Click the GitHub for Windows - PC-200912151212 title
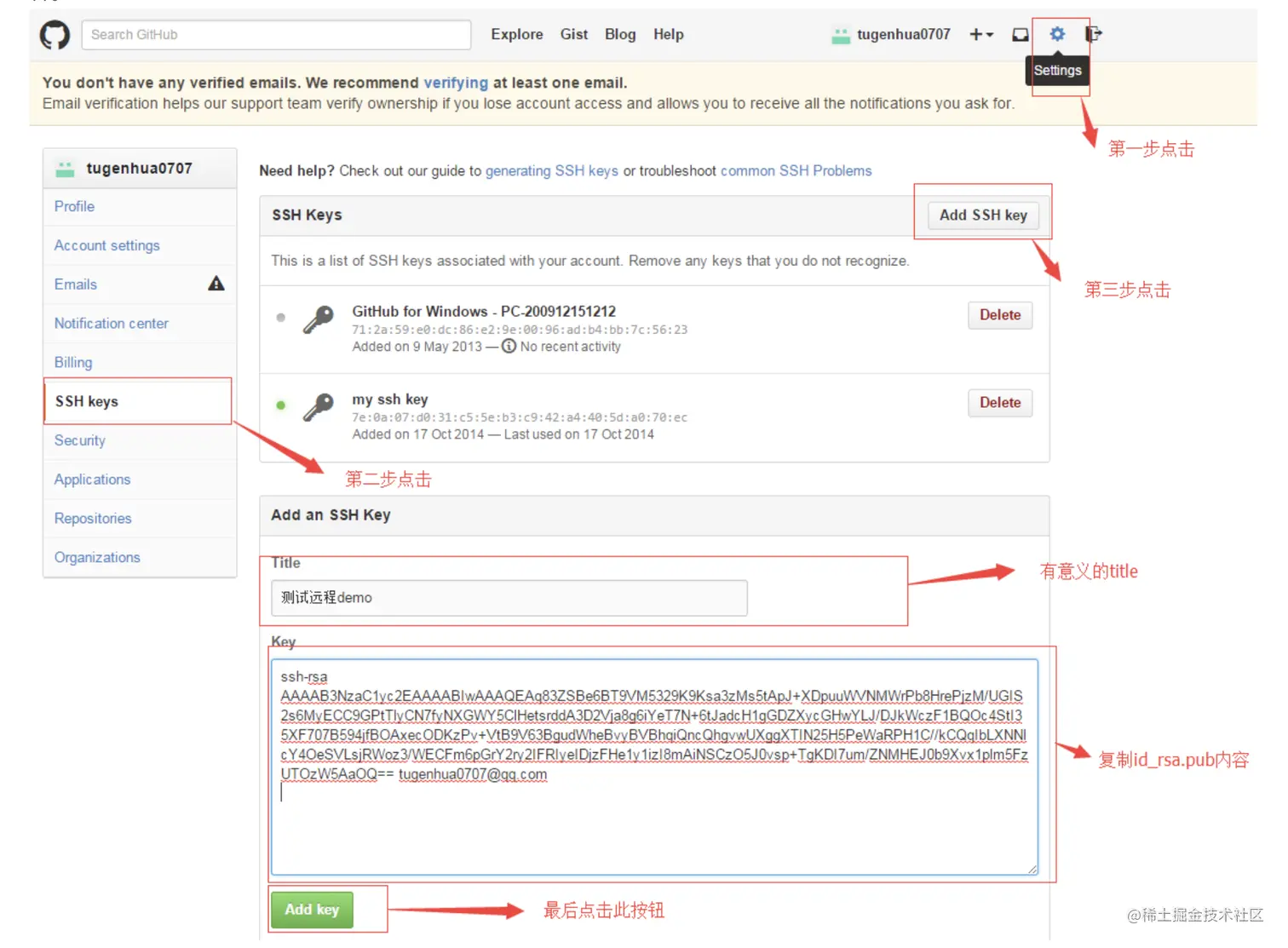 click(484, 312)
